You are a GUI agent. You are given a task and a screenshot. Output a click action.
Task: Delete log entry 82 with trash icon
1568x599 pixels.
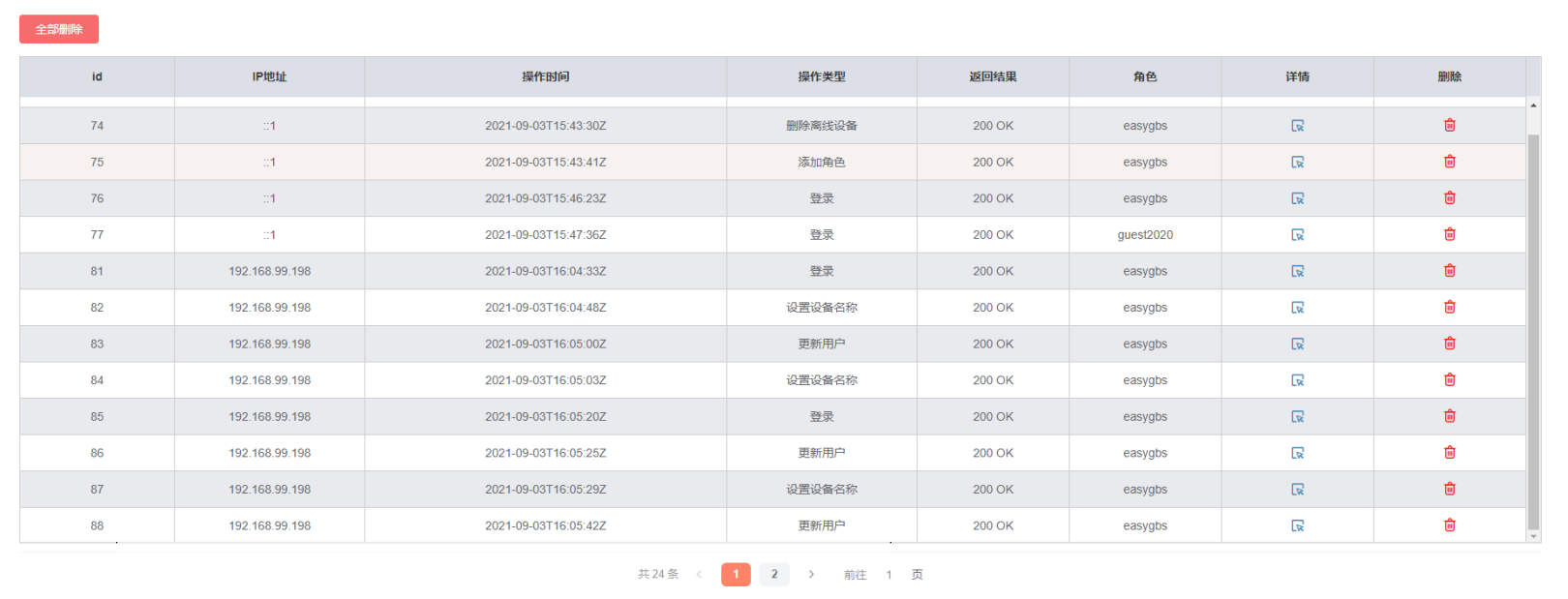click(1449, 307)
